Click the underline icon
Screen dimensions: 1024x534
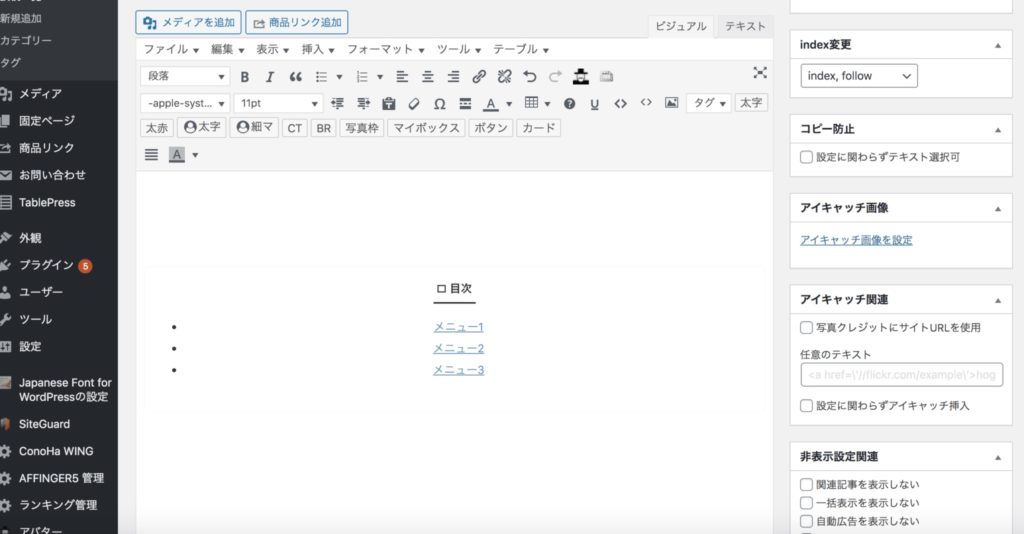[x=595, y=103]
